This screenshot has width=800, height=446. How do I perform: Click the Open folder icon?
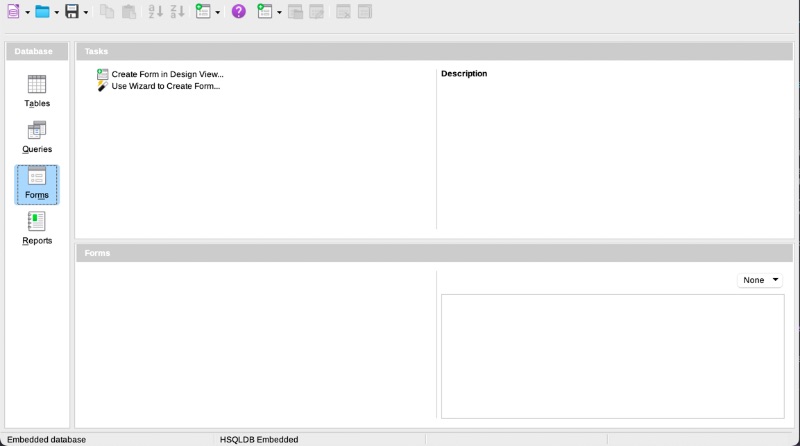tap(42, 11)
